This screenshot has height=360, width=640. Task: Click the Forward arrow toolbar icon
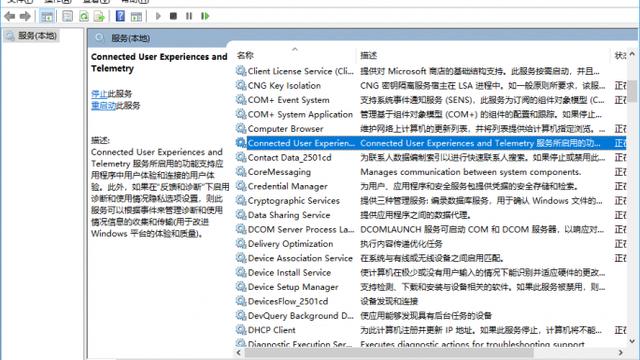pos(25,16)
